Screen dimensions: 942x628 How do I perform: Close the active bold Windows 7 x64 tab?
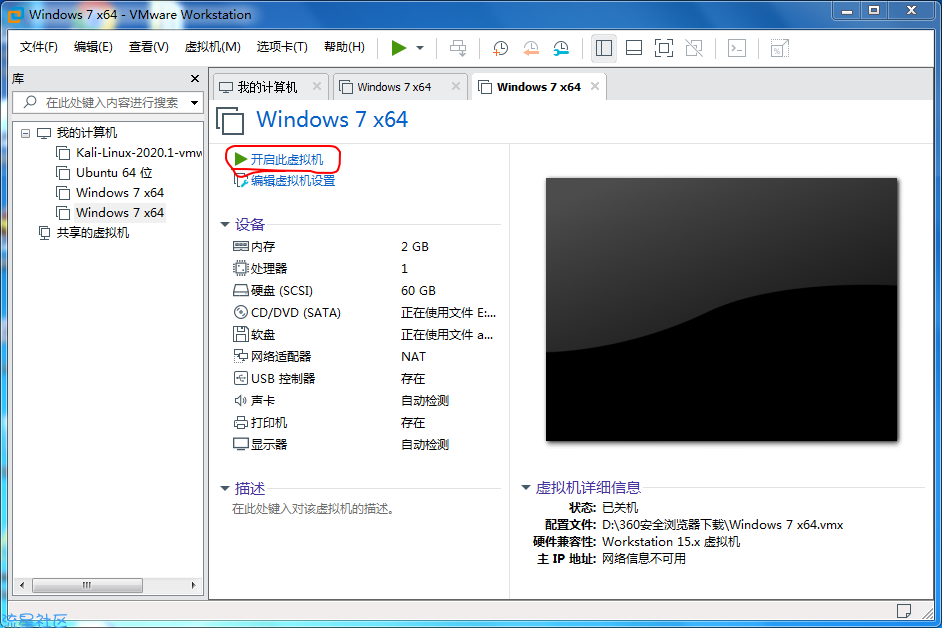click(x=595, y=86)
